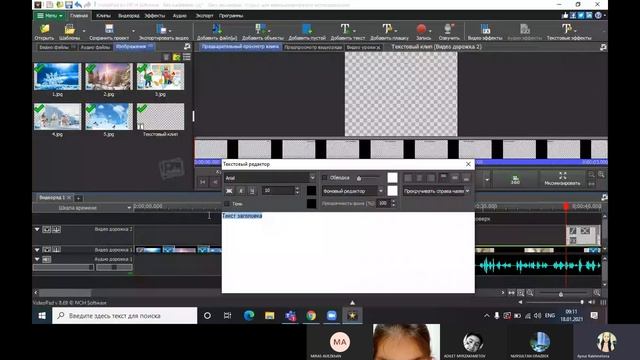640x360 pixels.
Task: Open the Аудио ribbon tab
Action: pyautogui.click(x=179, y=16)
